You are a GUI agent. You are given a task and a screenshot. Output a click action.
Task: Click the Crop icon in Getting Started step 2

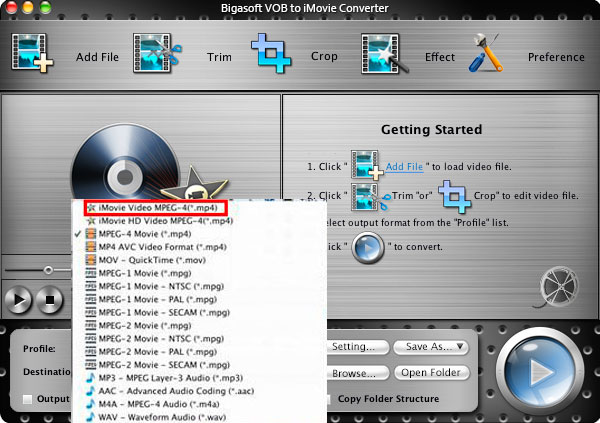pyautogui.click(x=454, y=196)
